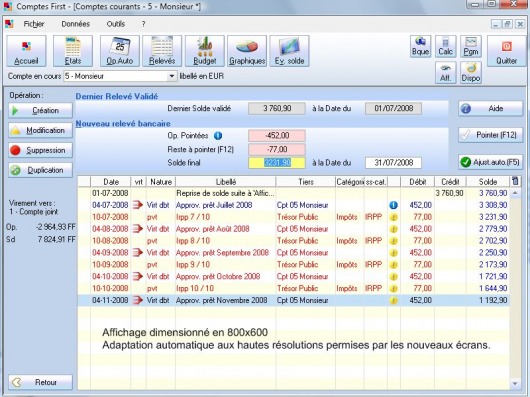Screen dimensions: 530x397
Task: Expand the Compte en cours dropdown
Action: (172, 76)
